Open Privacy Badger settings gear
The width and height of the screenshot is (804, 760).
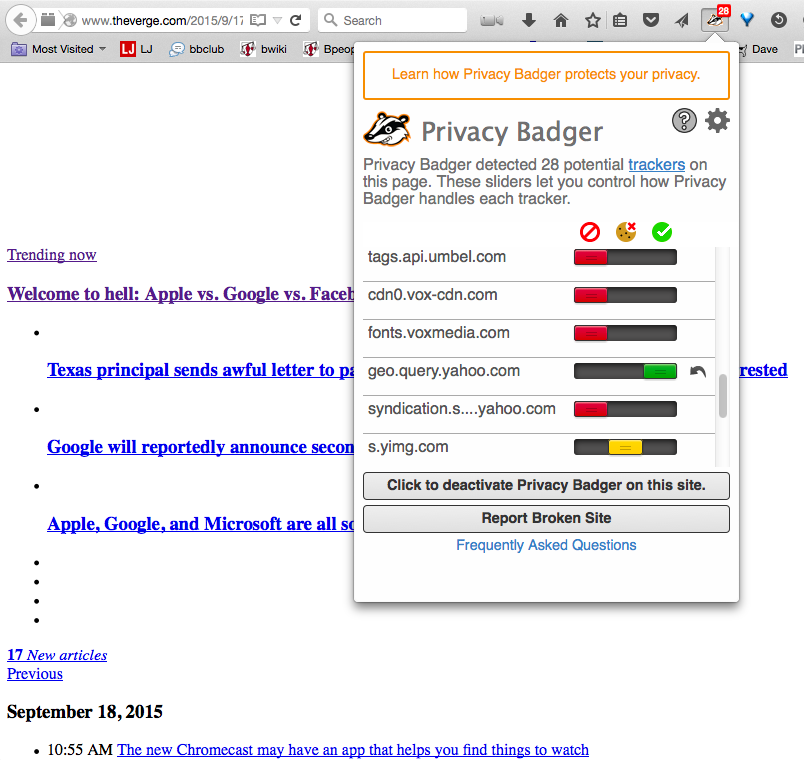click(x=717, y=121)
